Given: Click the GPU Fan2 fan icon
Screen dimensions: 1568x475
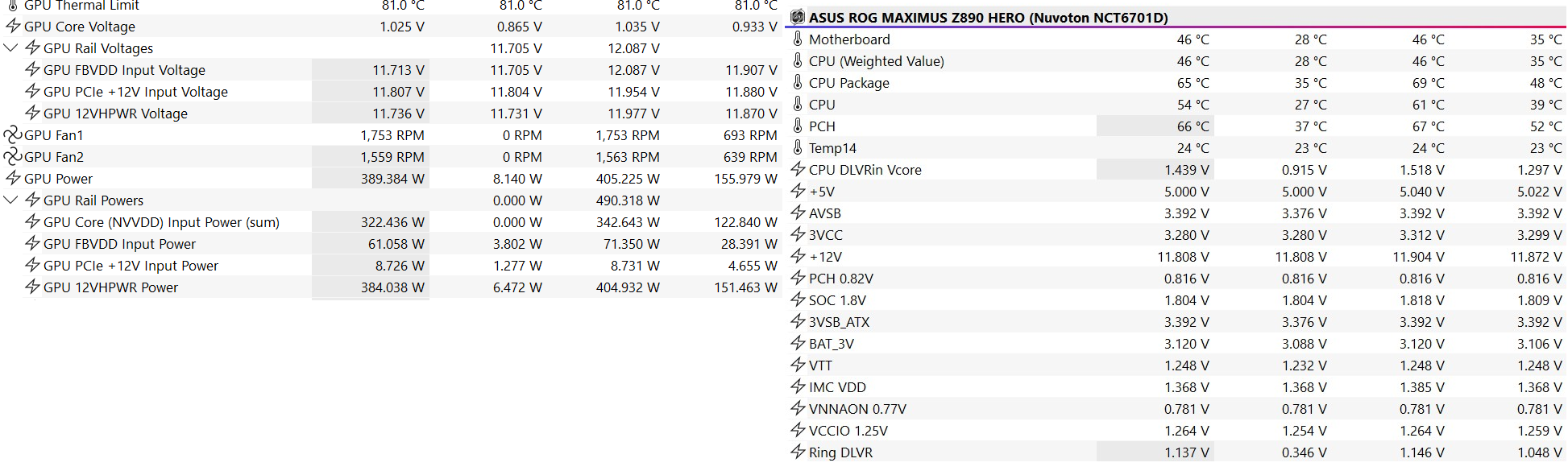Looking at the screenshot, I should 13,157.
